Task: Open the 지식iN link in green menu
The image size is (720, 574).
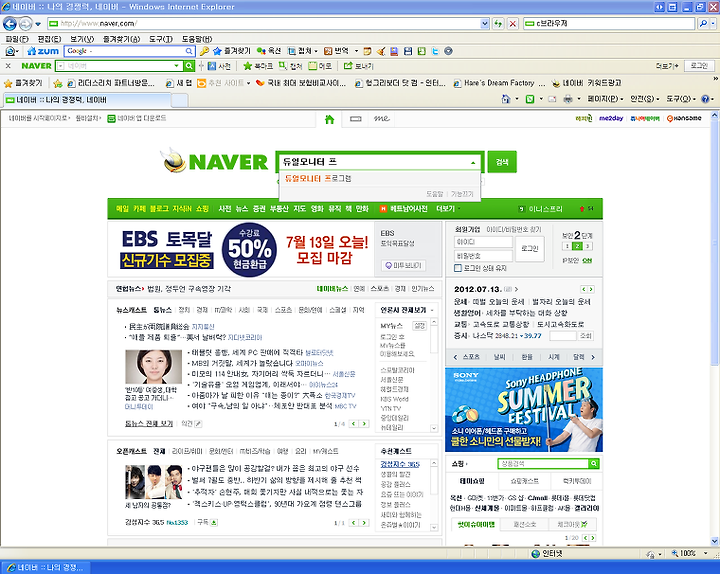Action: pyautogui.click(x=182, y=209)
